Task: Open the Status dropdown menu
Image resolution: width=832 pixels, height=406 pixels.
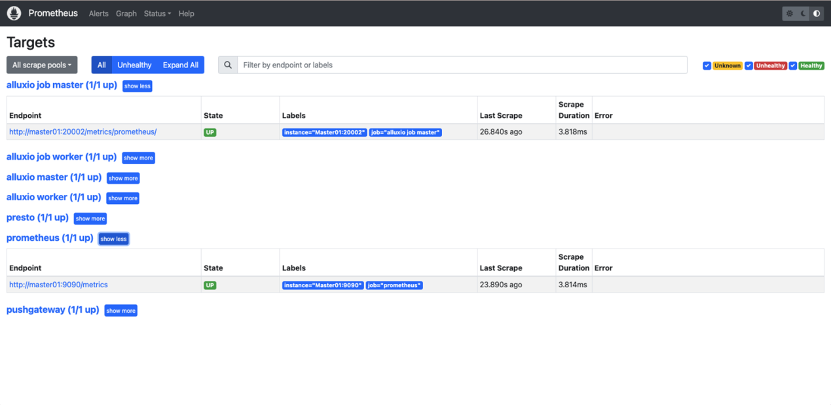Action: 157,14
